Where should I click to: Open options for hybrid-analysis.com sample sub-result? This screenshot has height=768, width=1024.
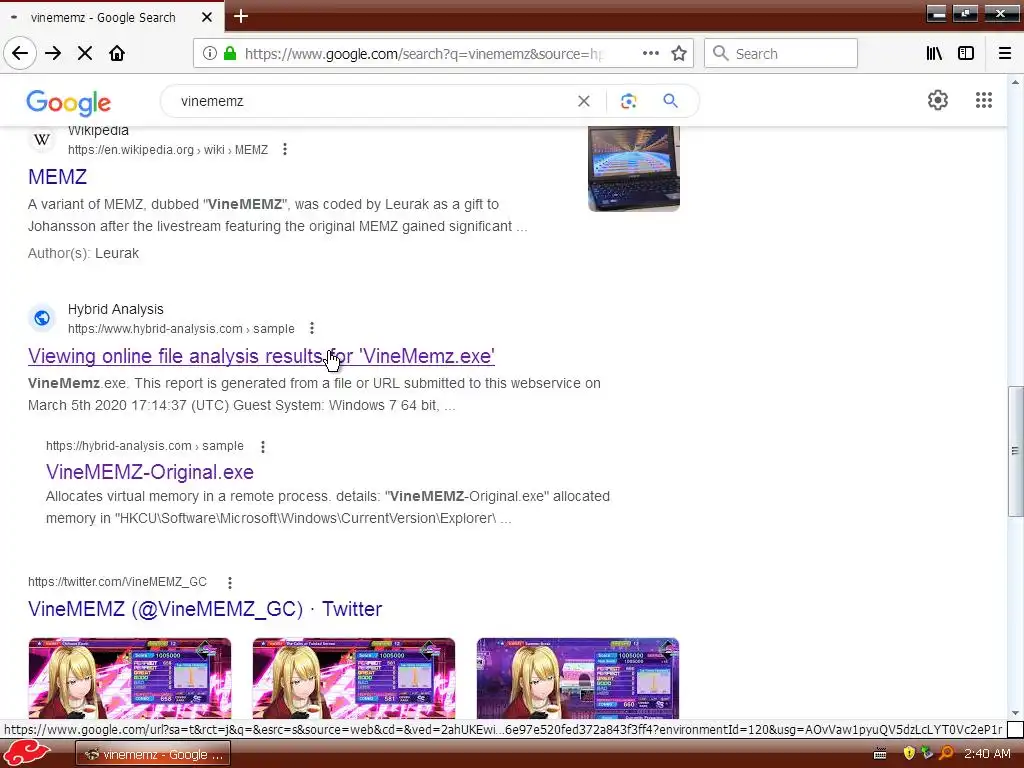click(x=263, y=447)
